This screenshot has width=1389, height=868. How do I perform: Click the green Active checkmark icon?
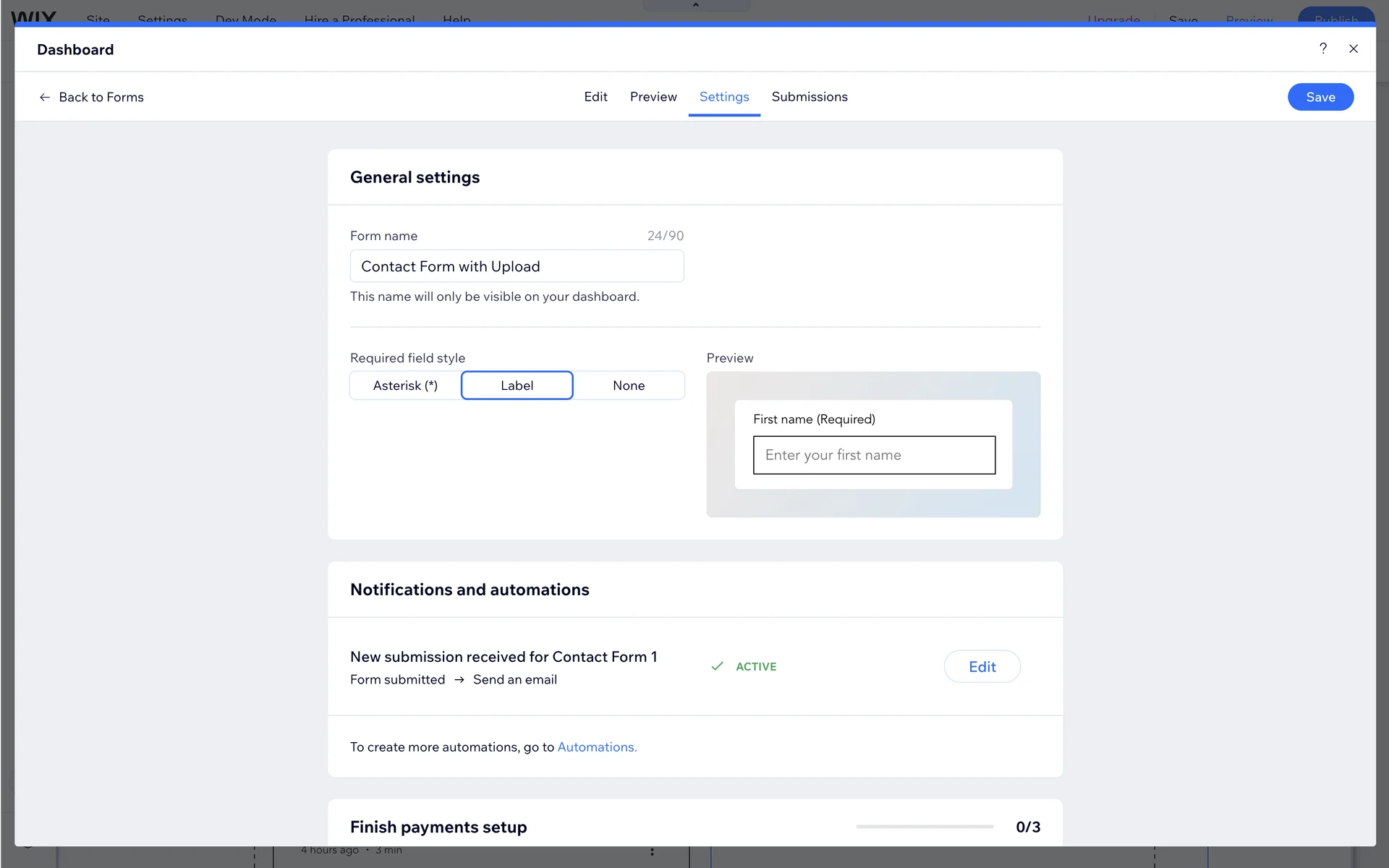click(717, 666)
